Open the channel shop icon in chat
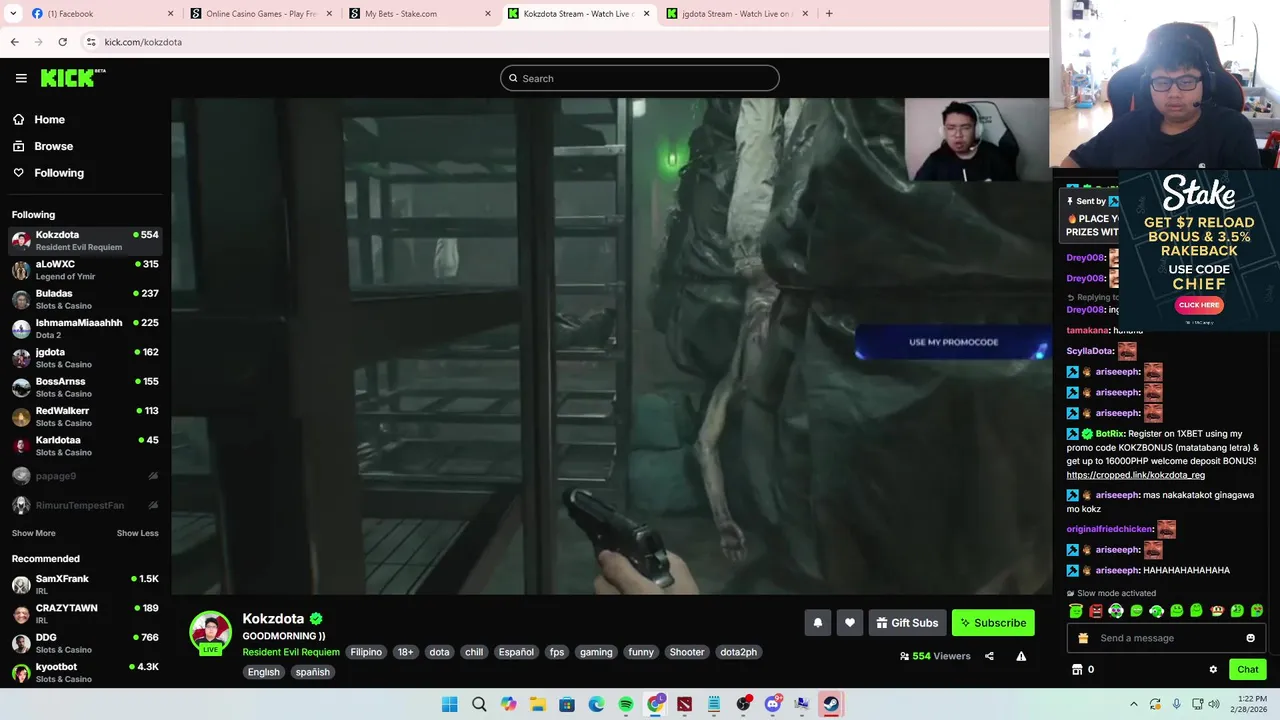Image resolution: width=1280 pixels, height=720 pixels. point(1077,670)
